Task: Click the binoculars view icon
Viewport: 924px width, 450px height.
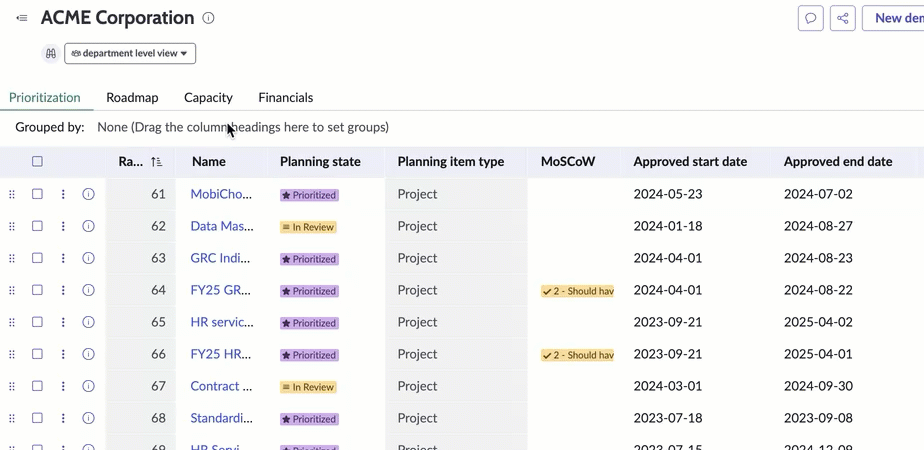Action: click(x=51, y=53)
